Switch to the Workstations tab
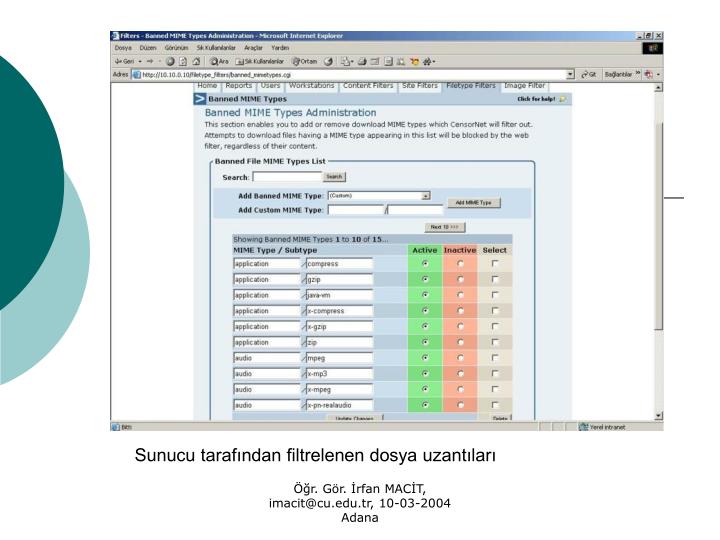The width and height of the screenshot is (720, 540). (311, 86)
